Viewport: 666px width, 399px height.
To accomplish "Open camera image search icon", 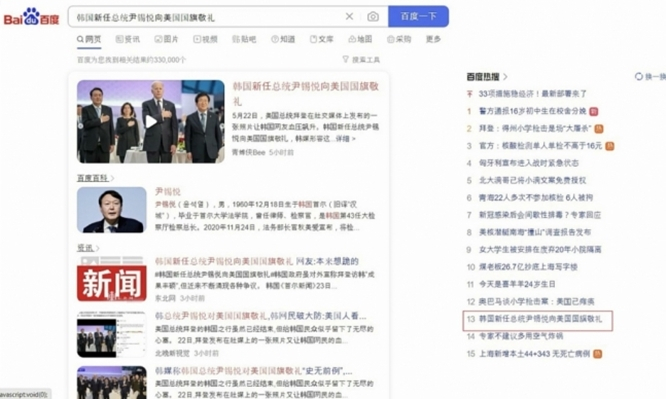I will [373, 17].
